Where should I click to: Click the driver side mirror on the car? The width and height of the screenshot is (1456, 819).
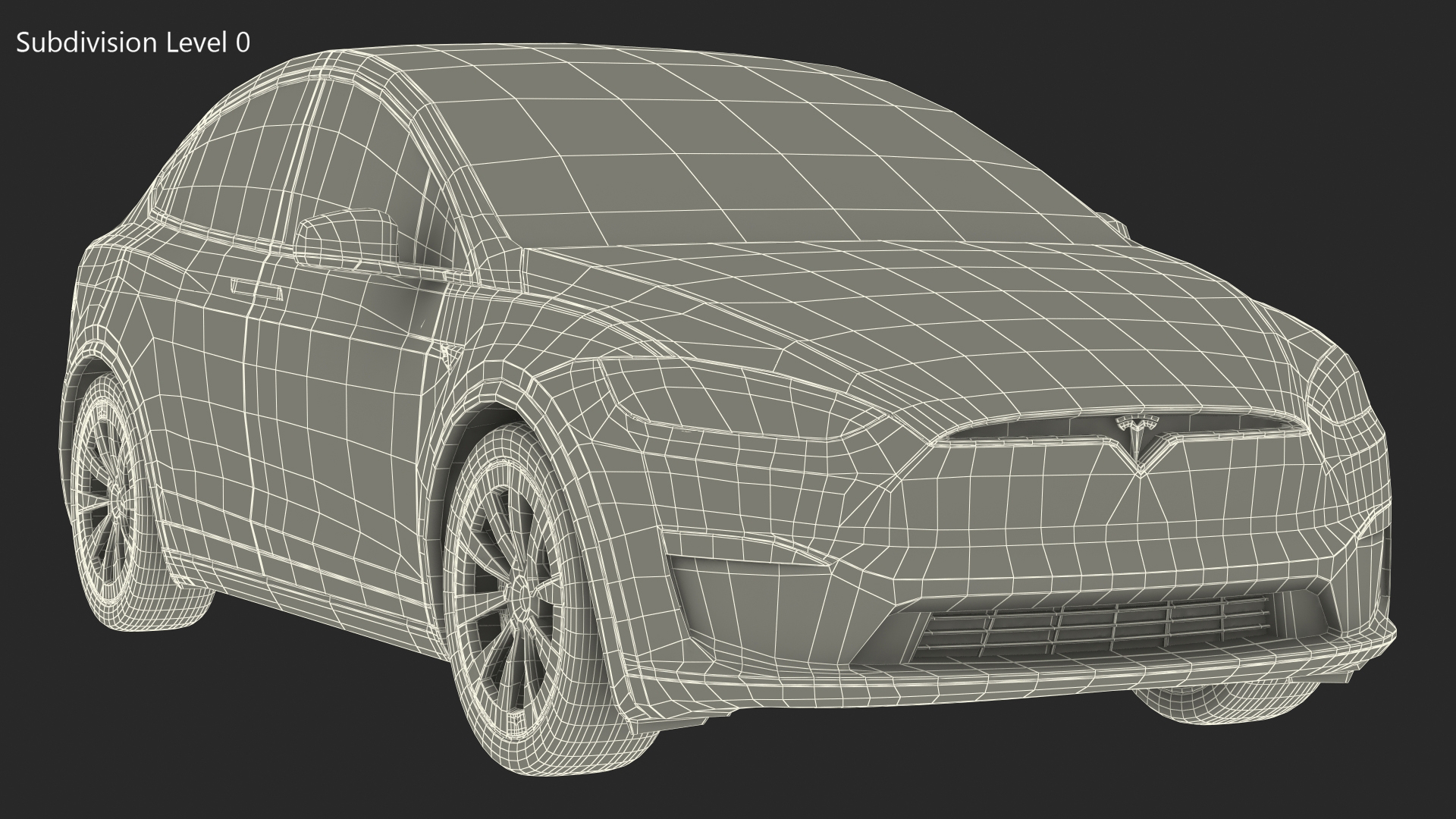click(348, 239)
